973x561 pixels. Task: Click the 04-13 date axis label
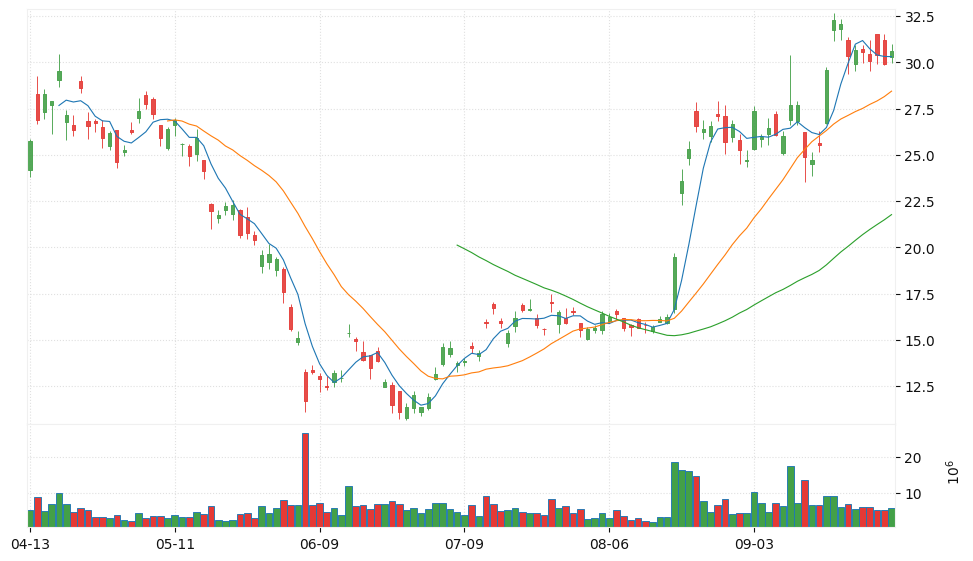point(30,544)
